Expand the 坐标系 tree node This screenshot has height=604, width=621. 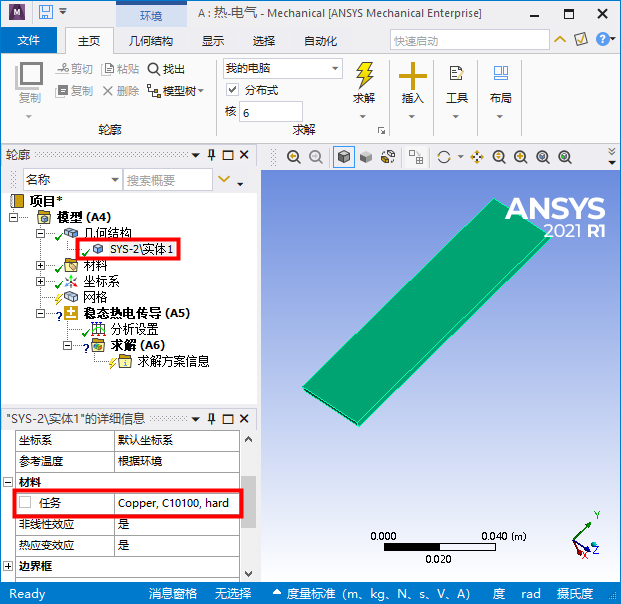coord(40,281)
